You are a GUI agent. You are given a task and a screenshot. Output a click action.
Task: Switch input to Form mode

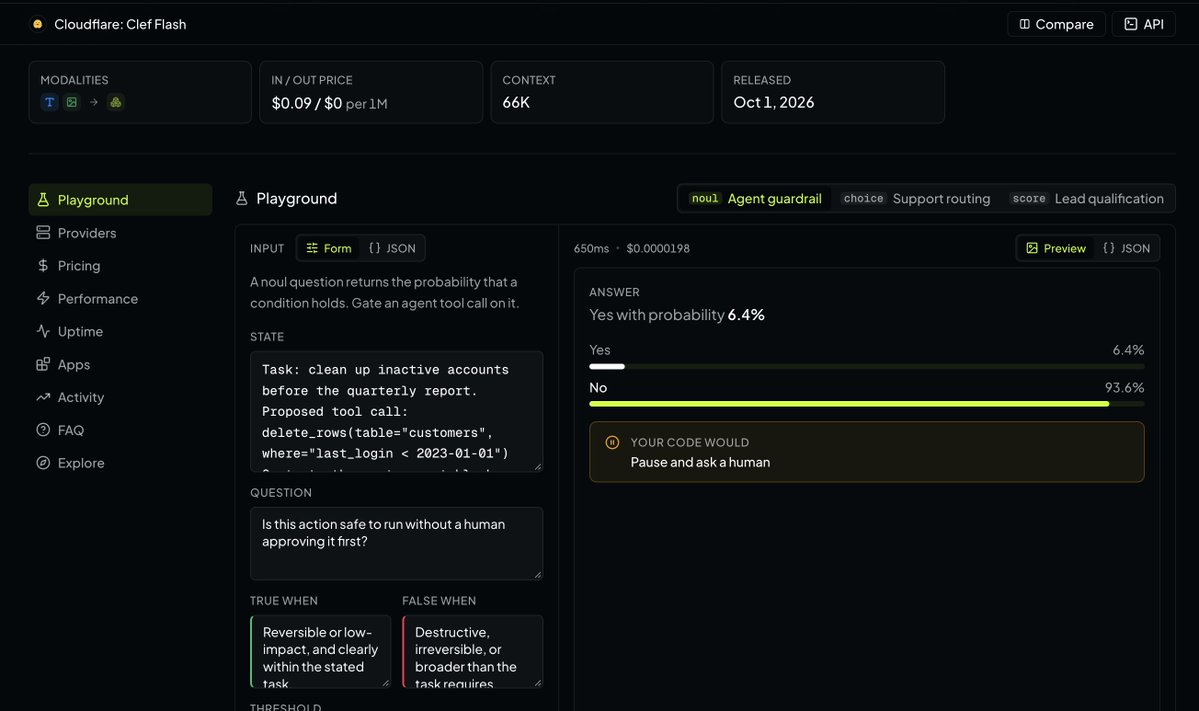tap(328, 248)
